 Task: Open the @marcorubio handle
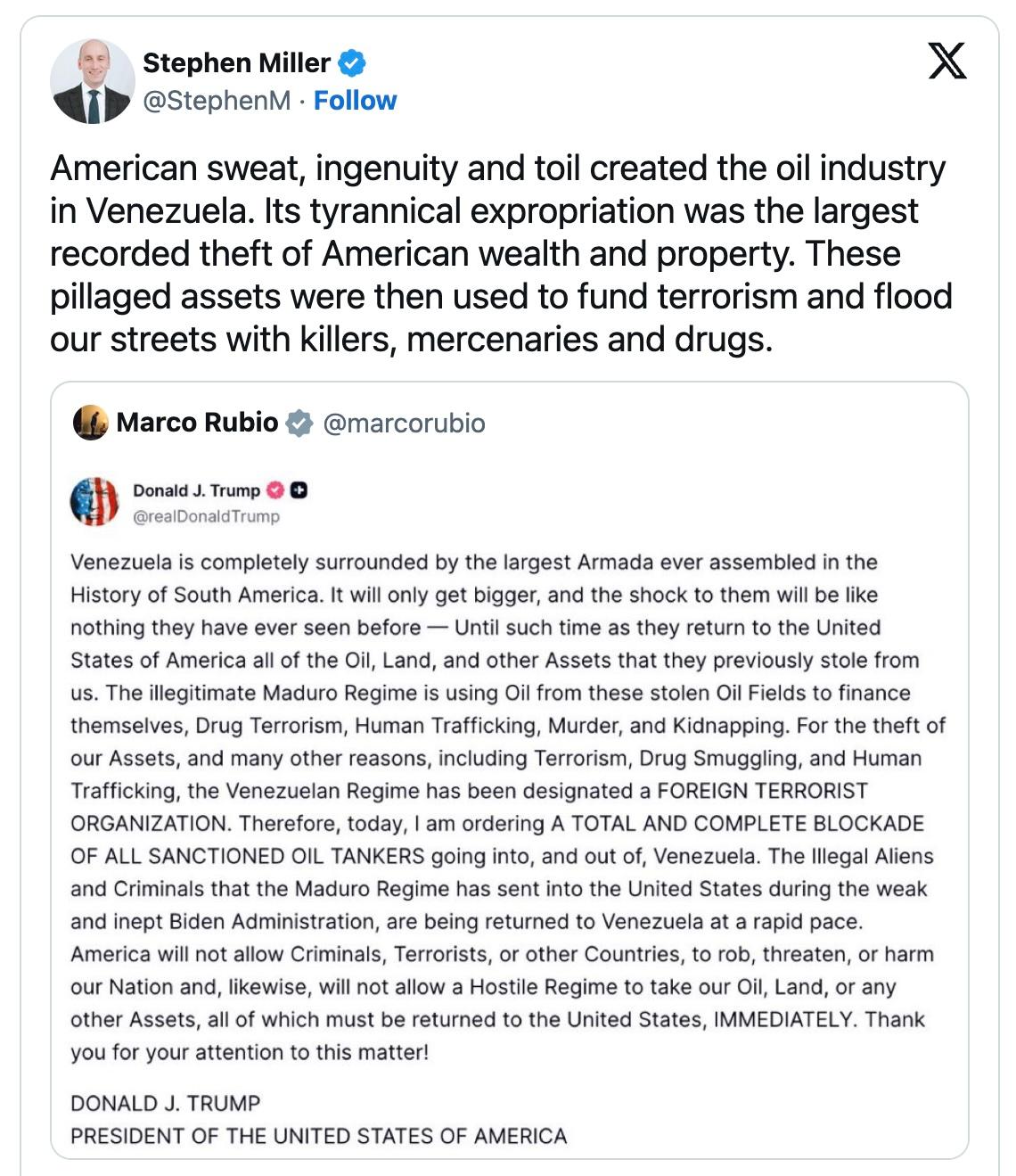pyautogui.click(x=404, y=423)
